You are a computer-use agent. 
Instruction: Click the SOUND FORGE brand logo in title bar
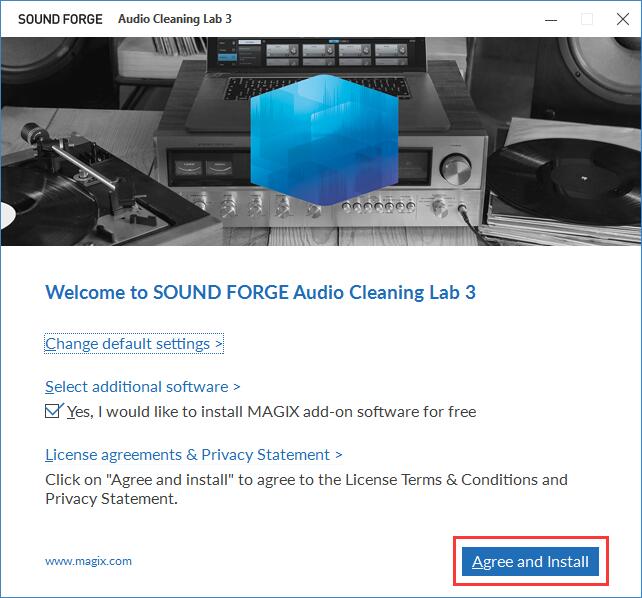60,19
